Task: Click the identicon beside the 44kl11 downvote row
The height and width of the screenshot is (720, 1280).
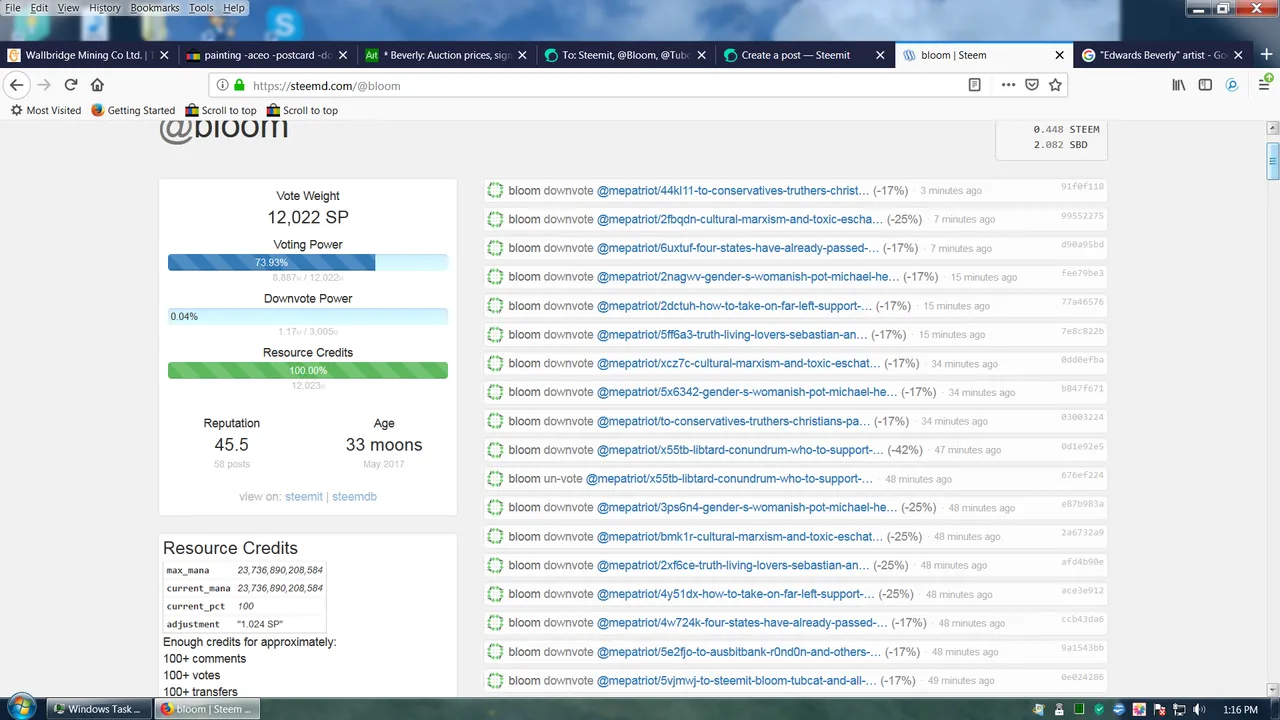Action: point(495,190)
